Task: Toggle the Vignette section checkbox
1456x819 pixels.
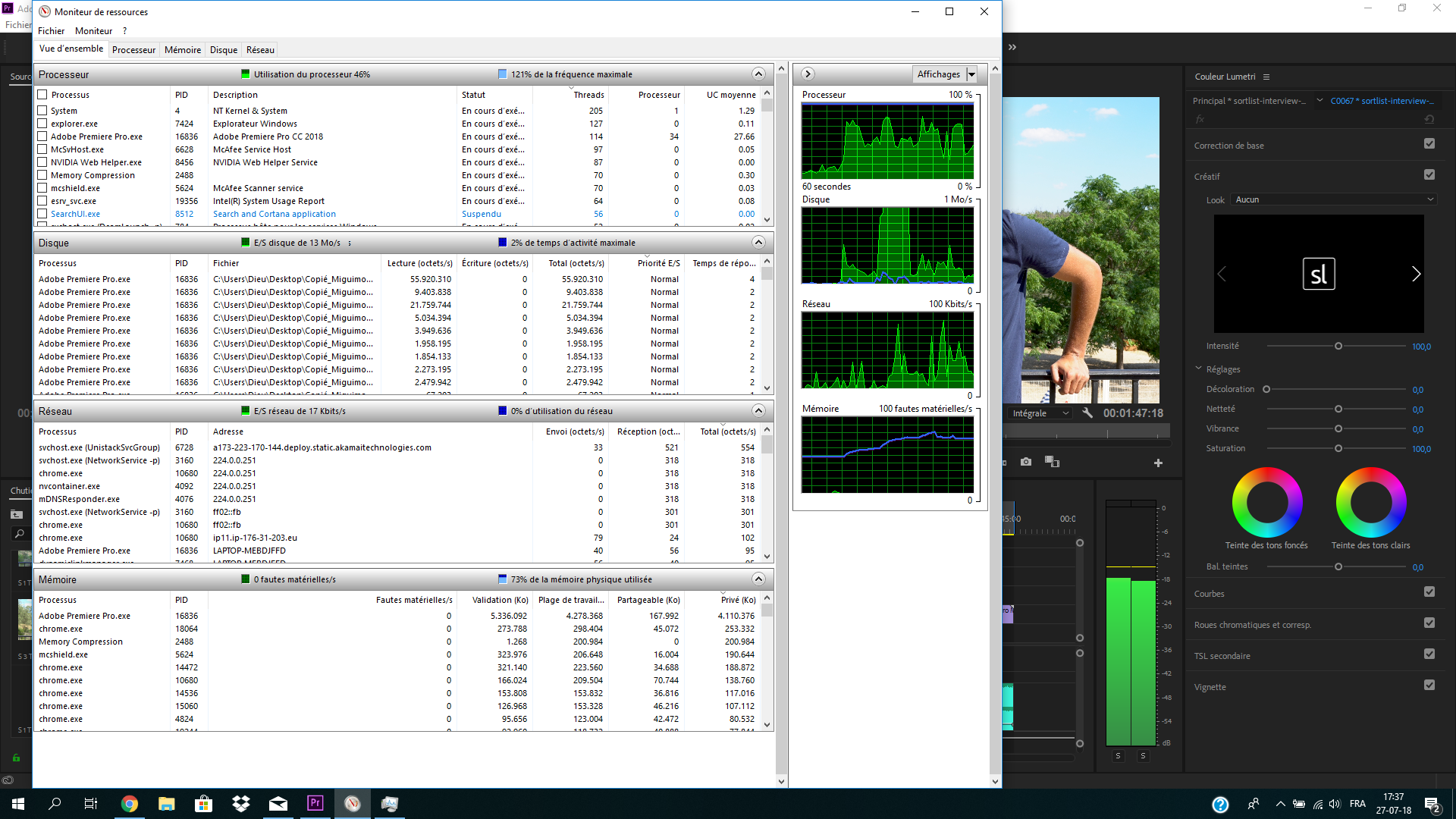Action: pos(1429,686)
